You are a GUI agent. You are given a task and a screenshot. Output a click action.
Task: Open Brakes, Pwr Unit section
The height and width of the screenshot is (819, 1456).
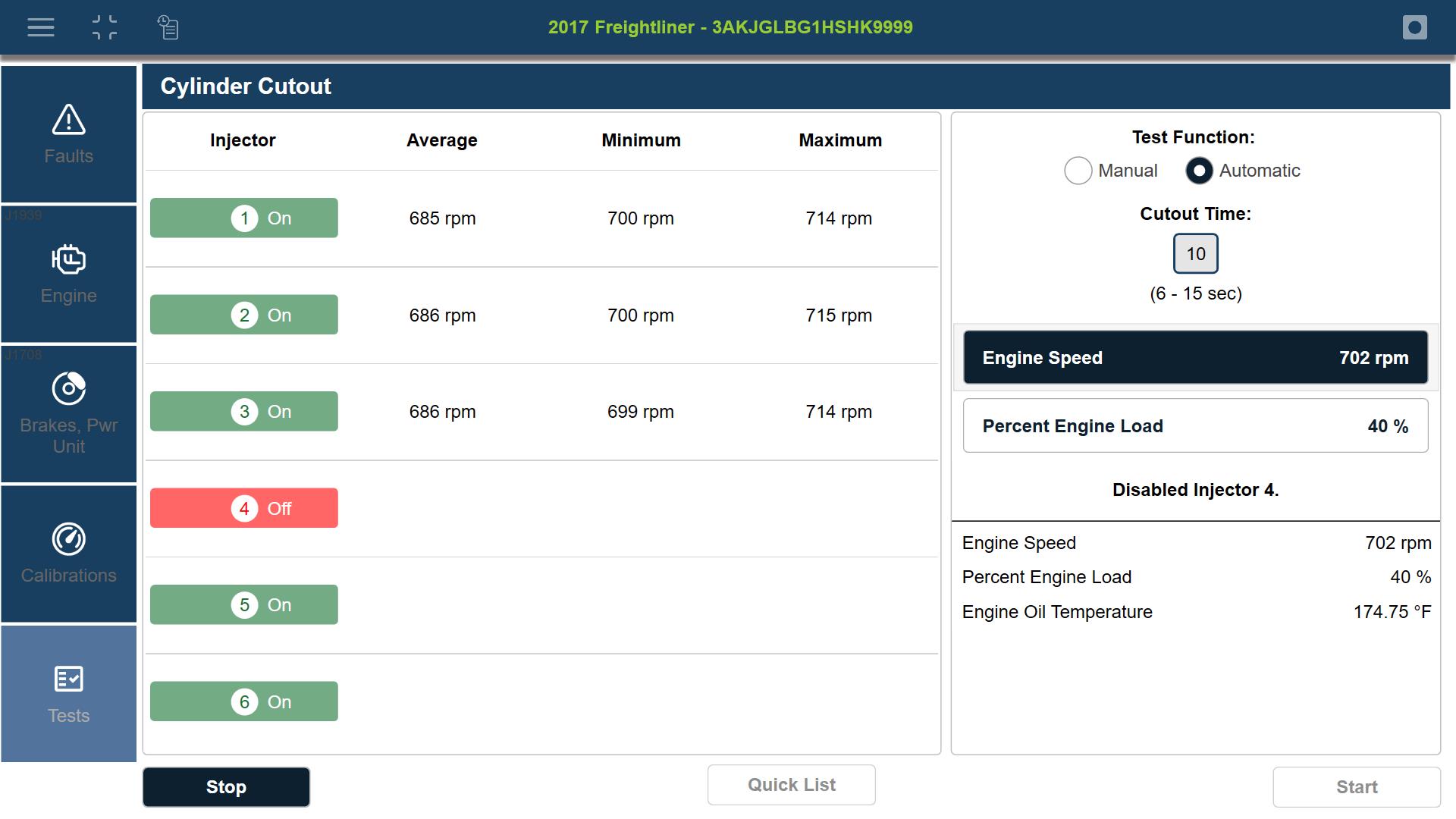point(69,413)
